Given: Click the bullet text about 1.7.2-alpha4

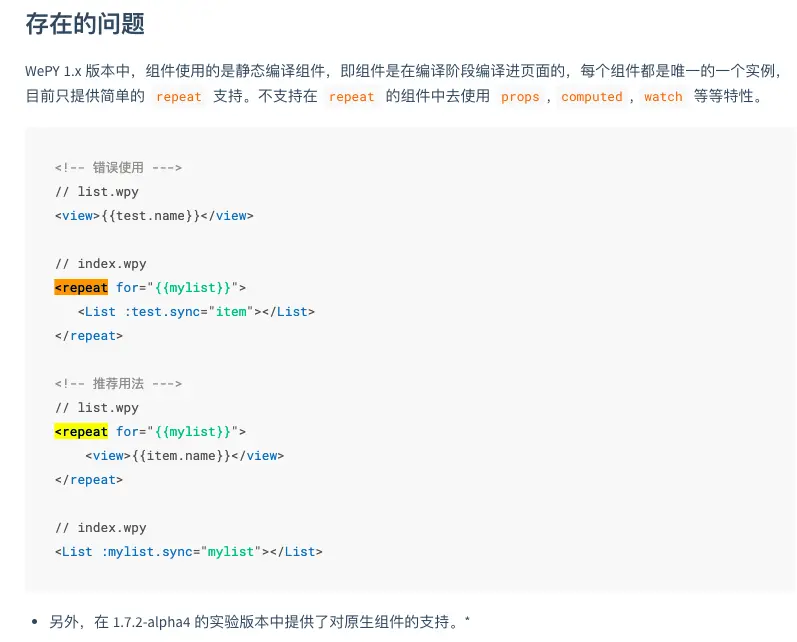Looking at the screenshot, I should [x=259, y=621].
